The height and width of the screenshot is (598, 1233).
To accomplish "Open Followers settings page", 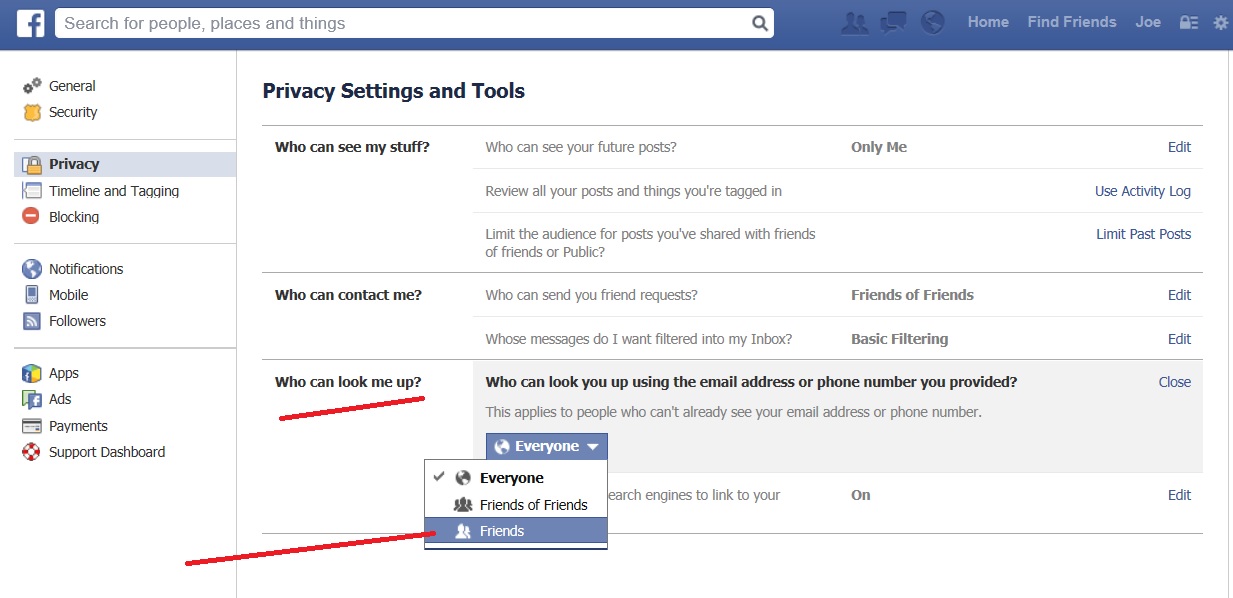I will pyautogui.click(x=77, y=321).
